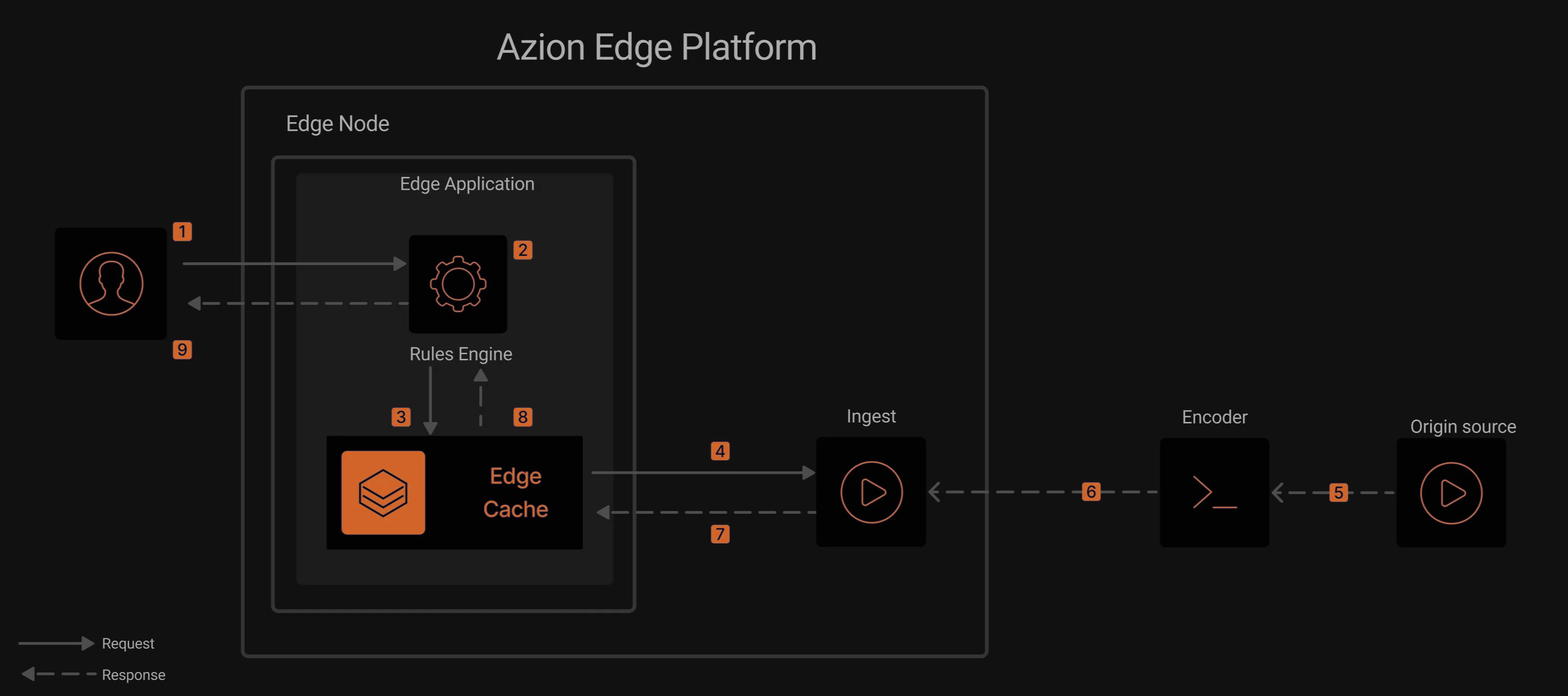Click step 9 numbered response badge
The height and width of the screenshot is (696, 1568).
[x=182, y=349]
